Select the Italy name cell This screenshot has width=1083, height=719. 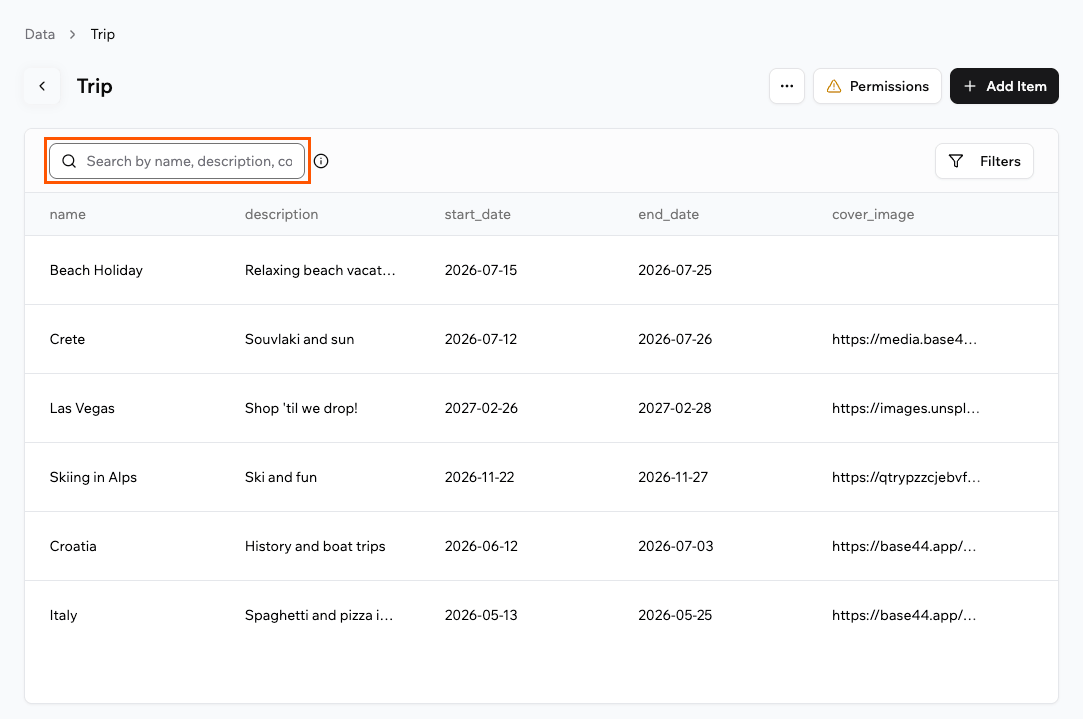coord(63,615)
